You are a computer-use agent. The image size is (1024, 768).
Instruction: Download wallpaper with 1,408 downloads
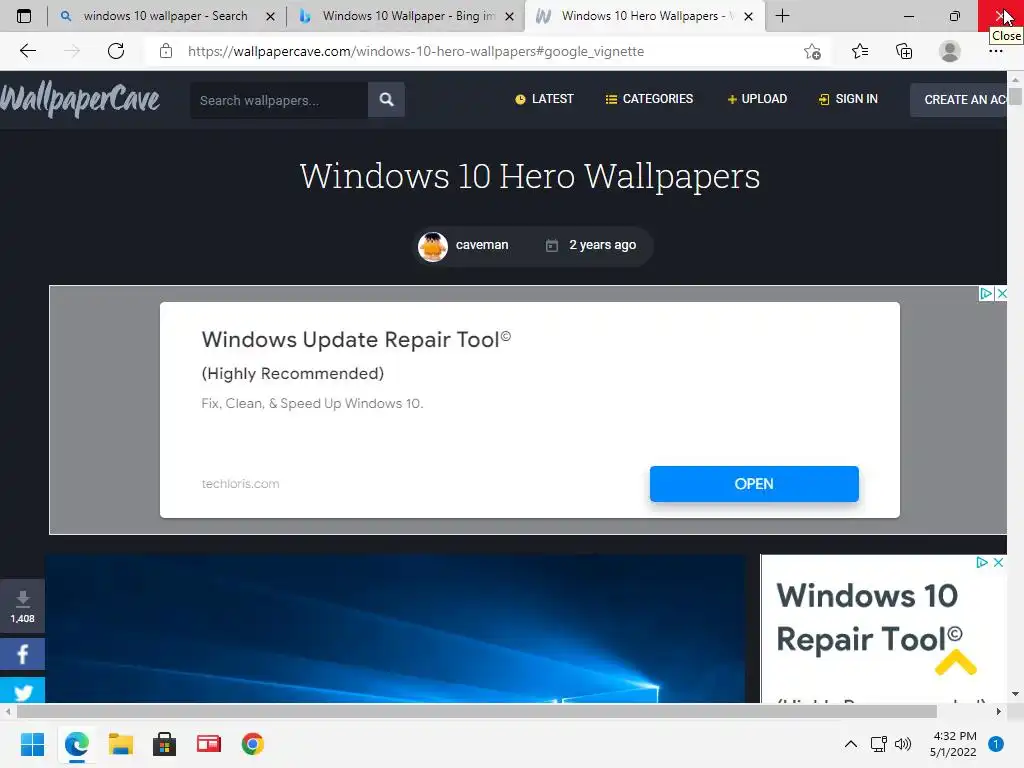click(x=22, y=606)
